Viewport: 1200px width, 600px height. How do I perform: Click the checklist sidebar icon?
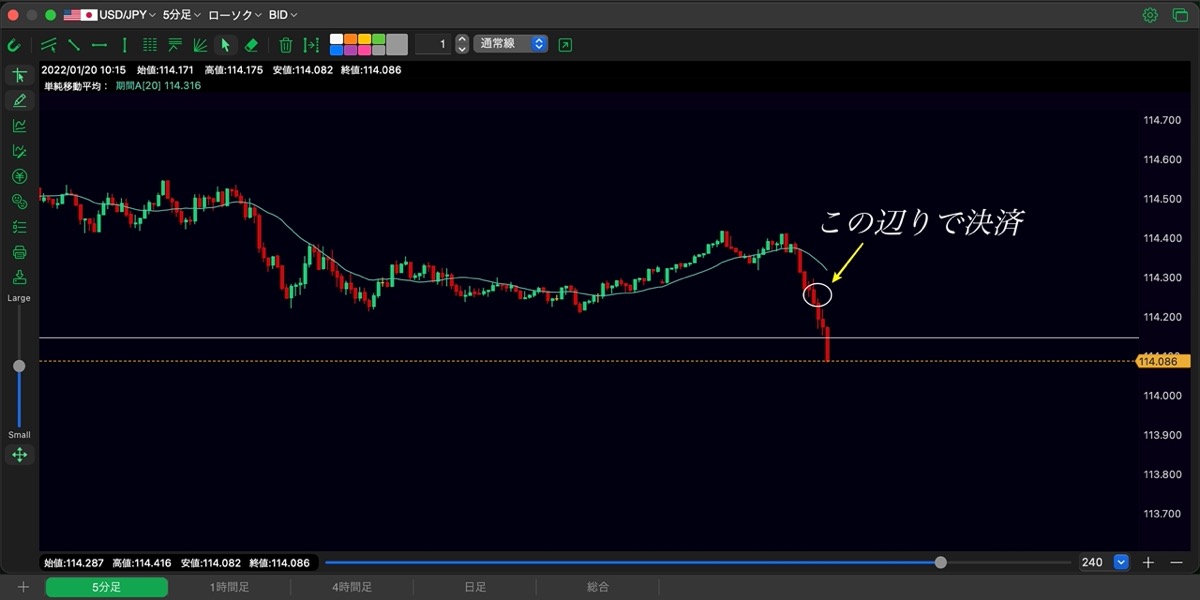coord(19,227)
